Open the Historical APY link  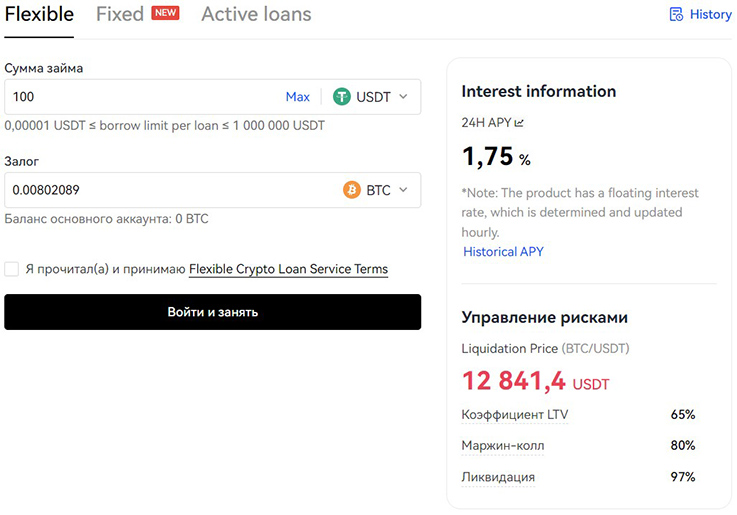503,252
